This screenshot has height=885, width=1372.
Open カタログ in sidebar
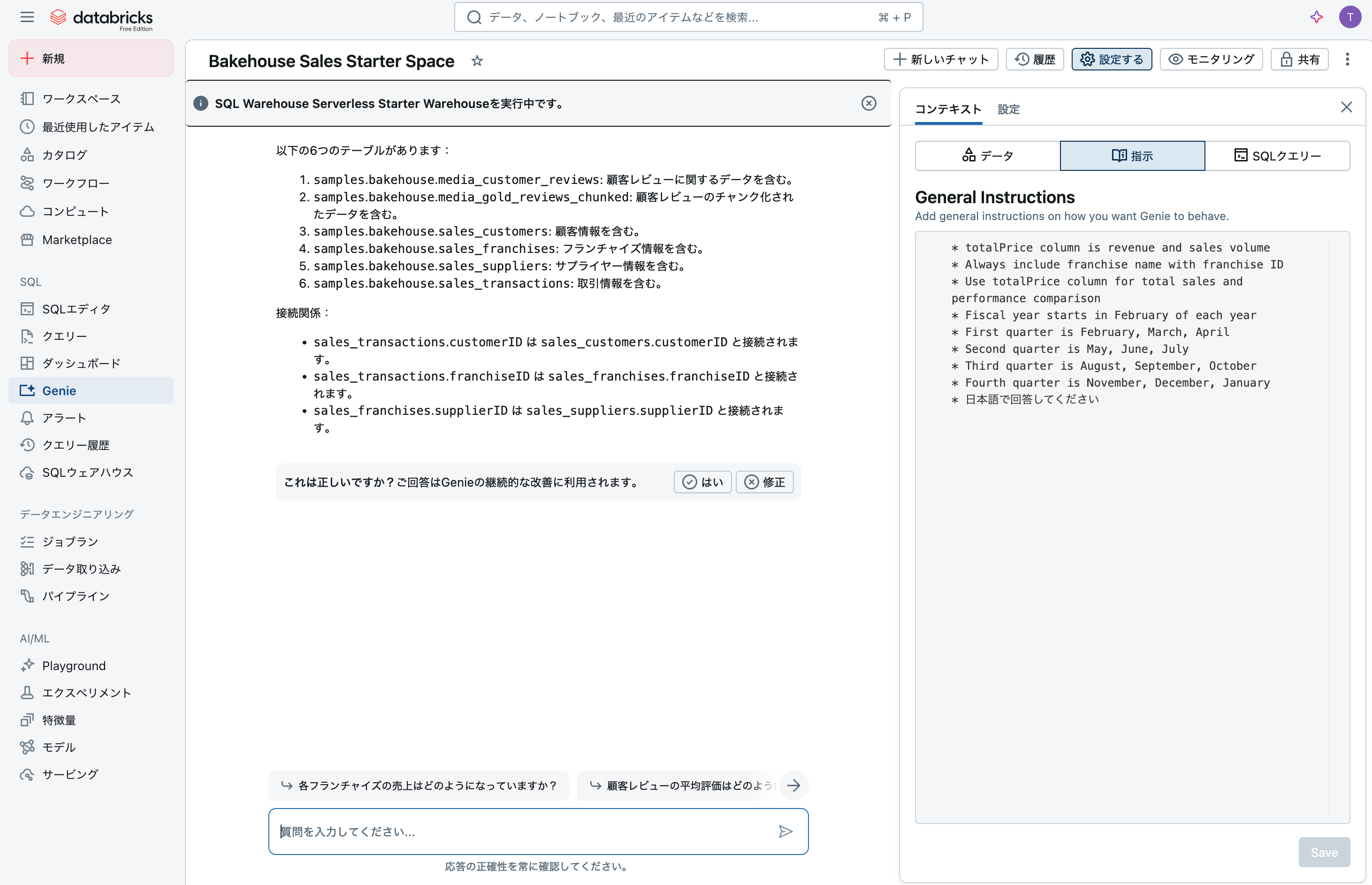tap(91, 155)
